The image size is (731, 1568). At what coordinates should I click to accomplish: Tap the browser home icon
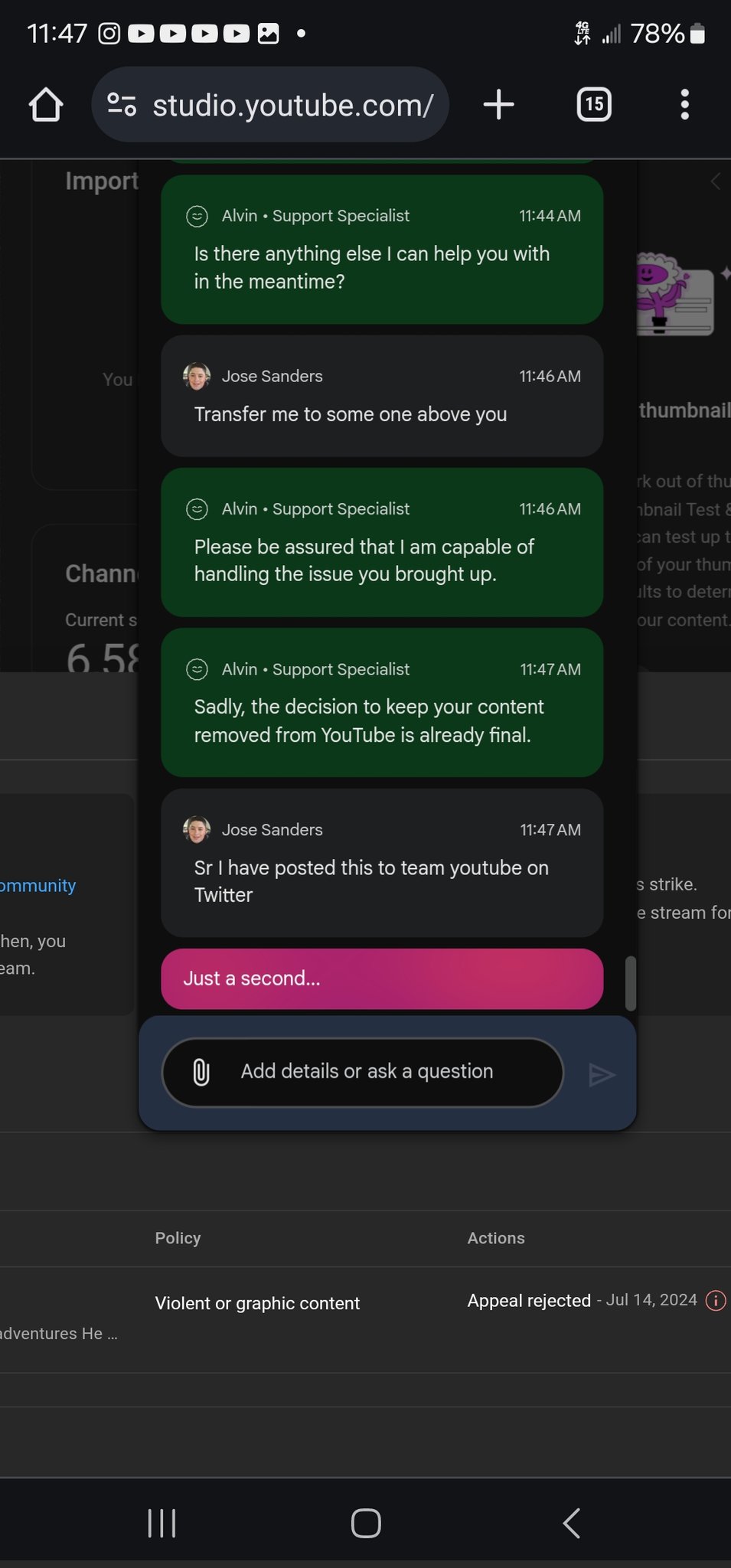point(46,104)
